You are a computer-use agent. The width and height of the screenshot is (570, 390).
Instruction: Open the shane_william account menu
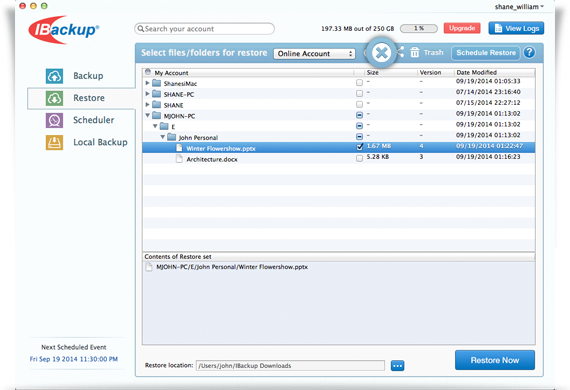point(519,7)
